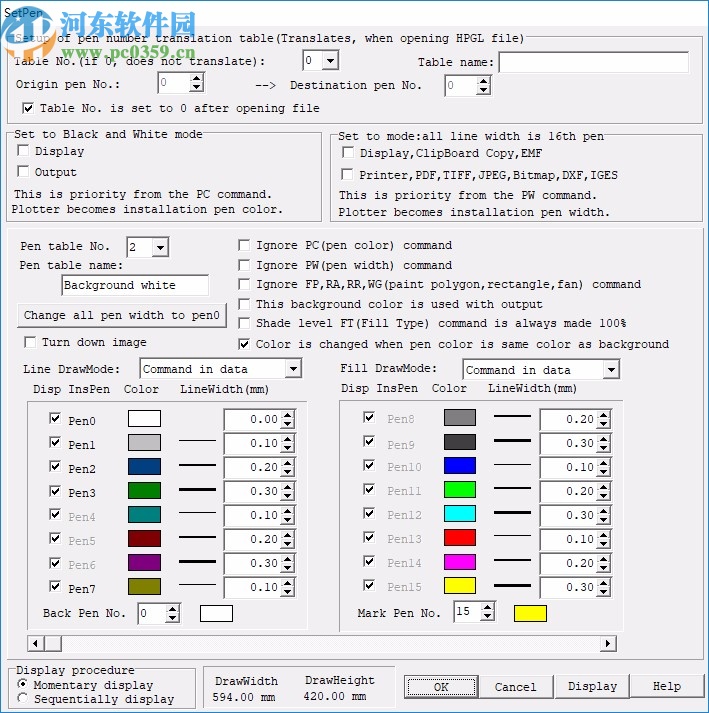
Task: Decrease the Destination pen No. value
Action: [x=483, y=90]
